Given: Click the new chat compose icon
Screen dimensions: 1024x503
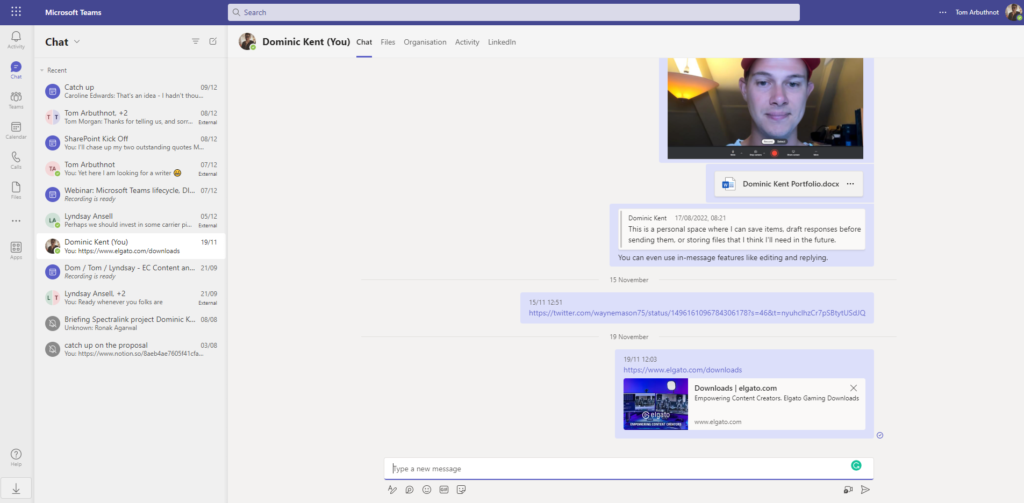Looking at the screenshot, I should (212, 41).
